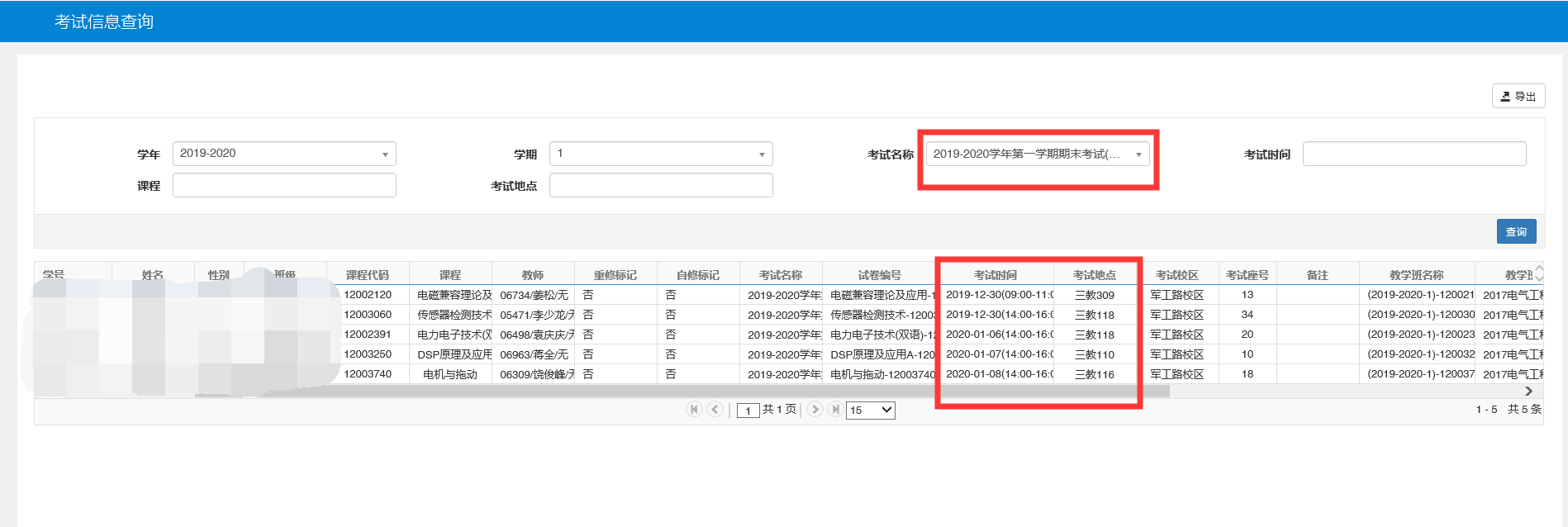The height and width of the screenshot is (527, 1568).
Task: Go to the next page of results
Action: point(815,410)
